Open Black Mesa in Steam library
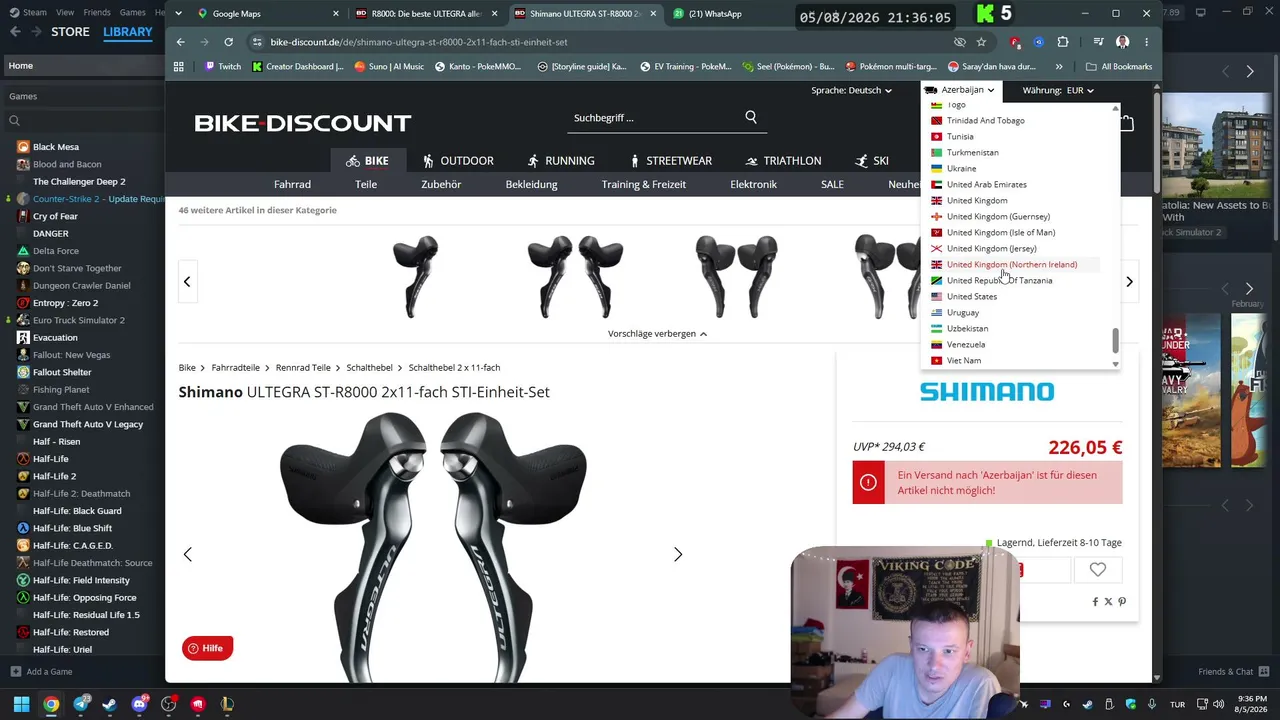The width and height of the screenshot is (1280, 720). 56,147
